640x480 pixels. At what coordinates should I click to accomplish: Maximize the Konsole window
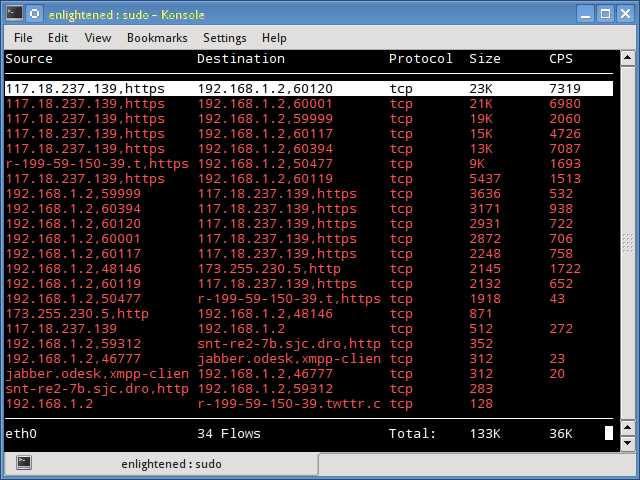pos(606,14)
